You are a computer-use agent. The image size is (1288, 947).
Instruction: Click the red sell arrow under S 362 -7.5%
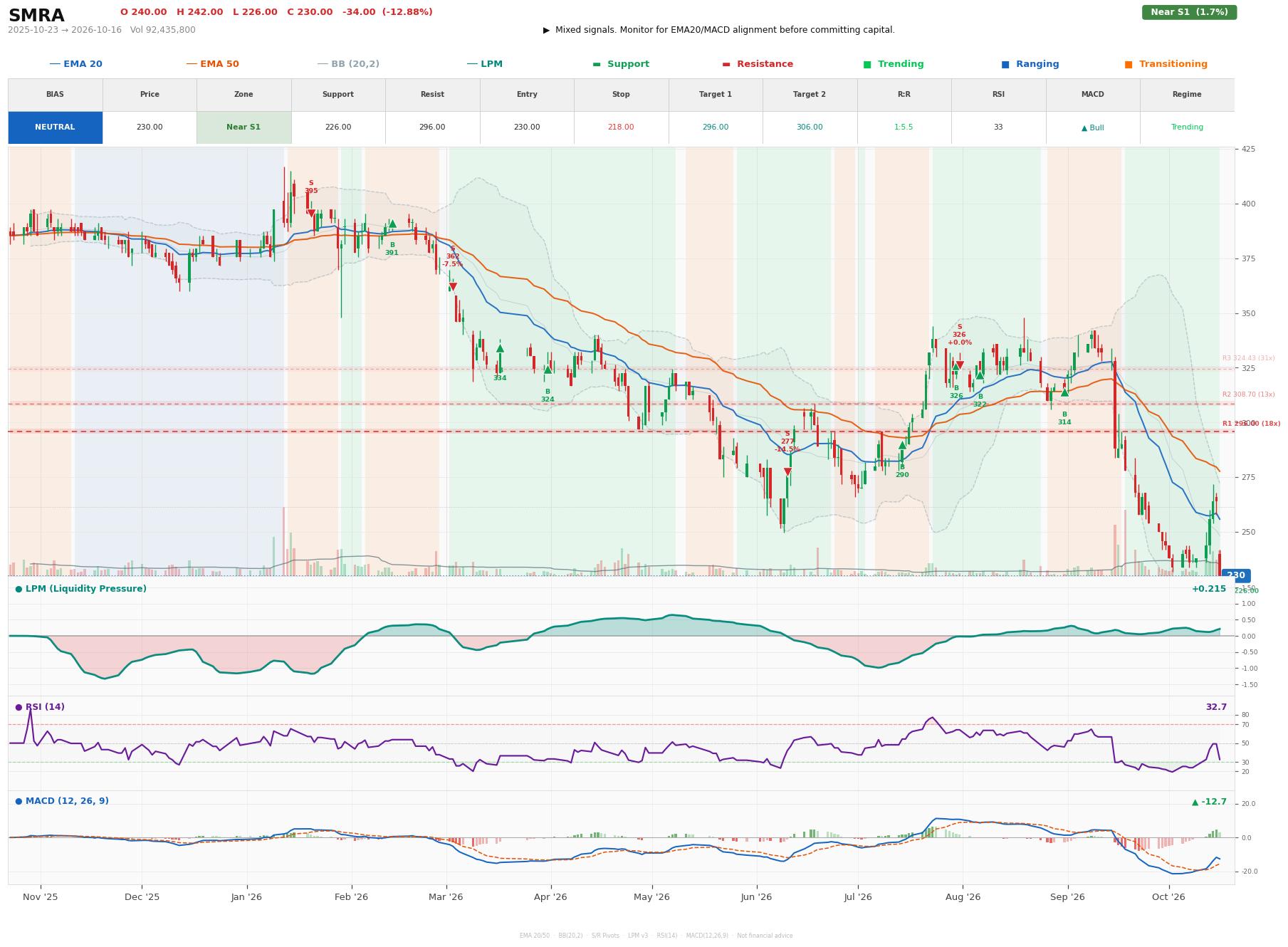[453, 287]
